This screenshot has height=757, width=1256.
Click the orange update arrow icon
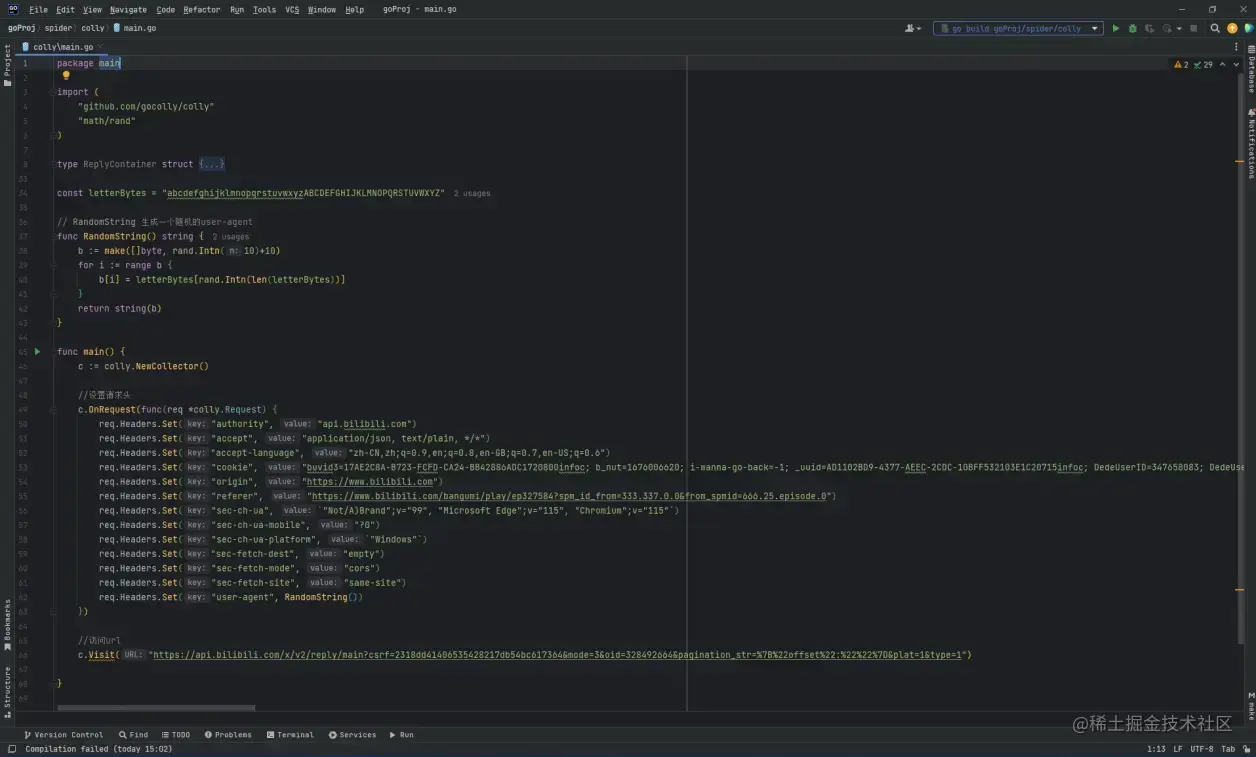tap(1232, 28)
